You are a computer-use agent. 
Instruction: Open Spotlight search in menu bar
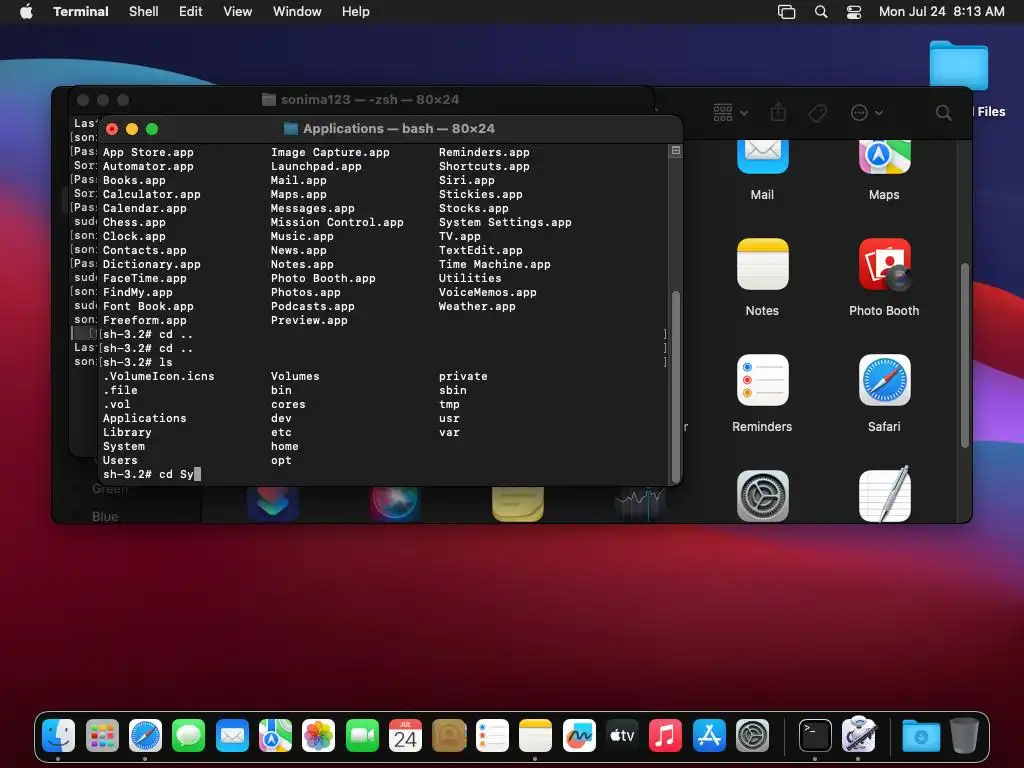pos(821,11)
